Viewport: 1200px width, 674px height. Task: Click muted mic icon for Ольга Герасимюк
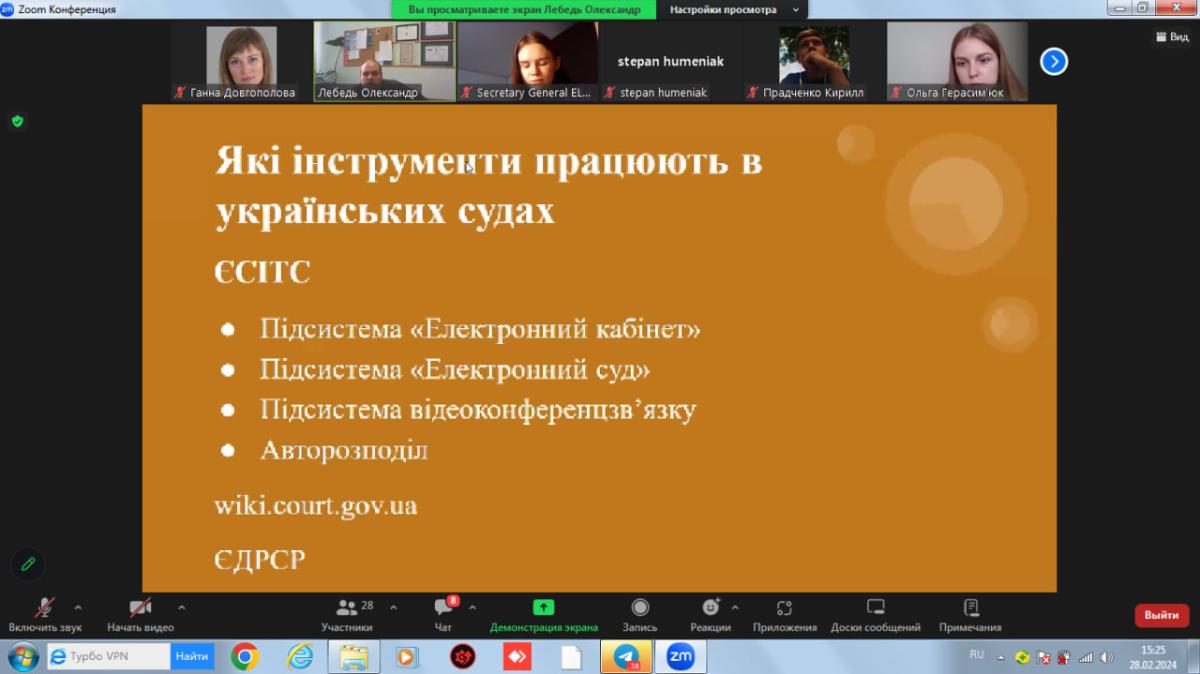[x=896, y=92]
